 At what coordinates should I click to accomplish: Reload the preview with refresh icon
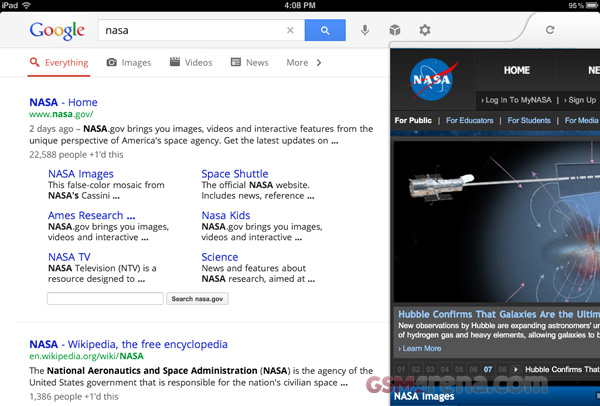[550, 30]
